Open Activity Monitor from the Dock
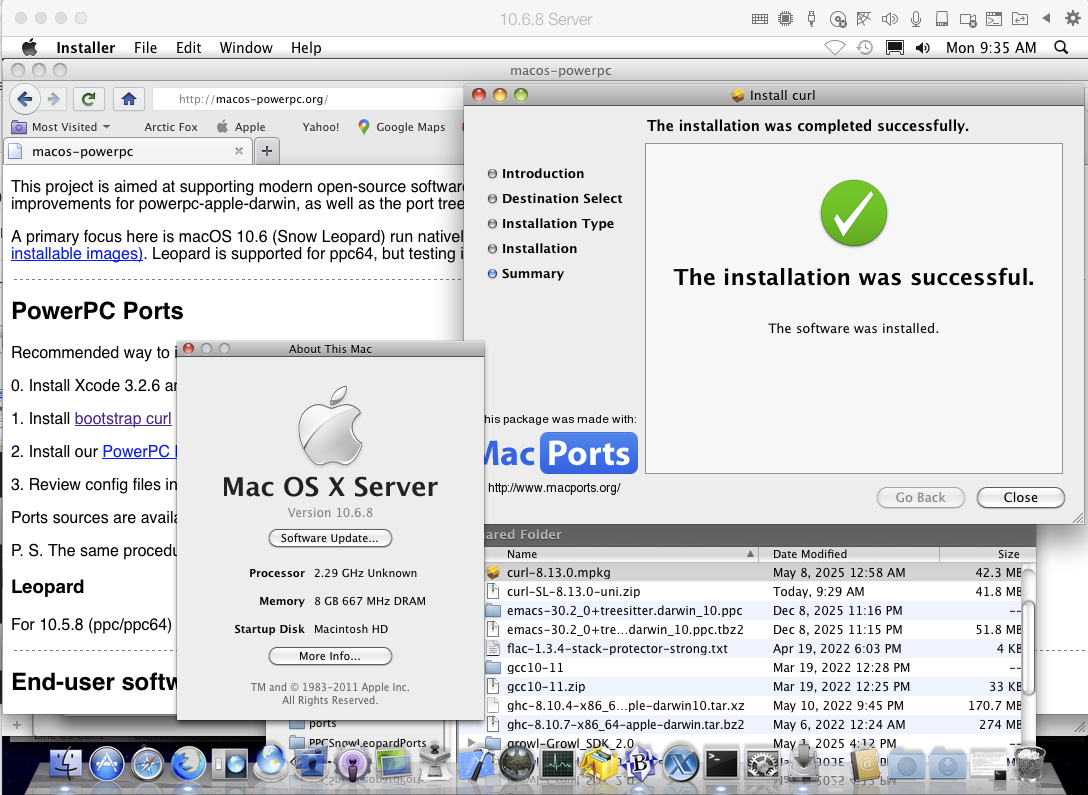The width and height of the screenshot is (1088, 795). tap(558, 764)
